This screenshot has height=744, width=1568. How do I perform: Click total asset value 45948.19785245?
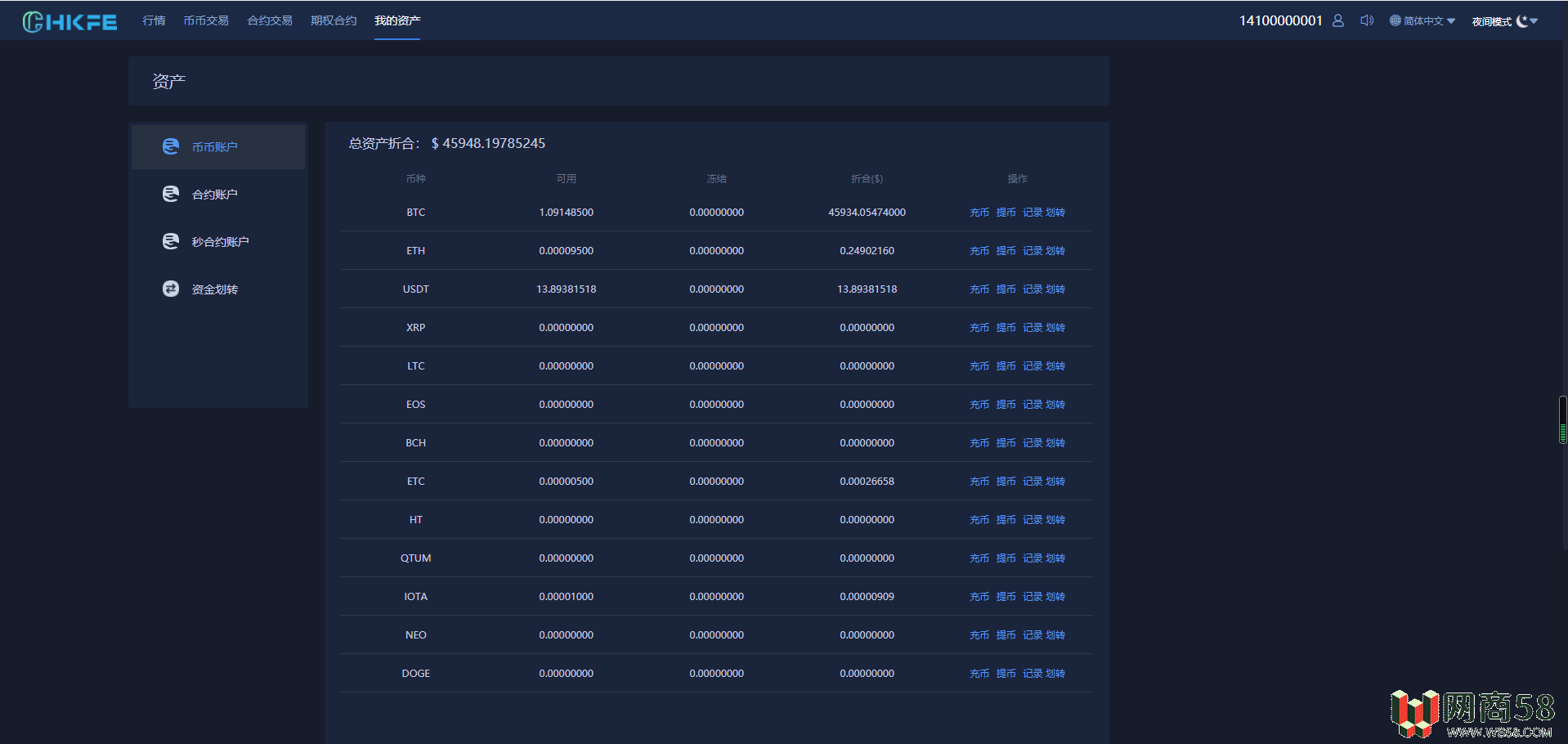[488, 143]
